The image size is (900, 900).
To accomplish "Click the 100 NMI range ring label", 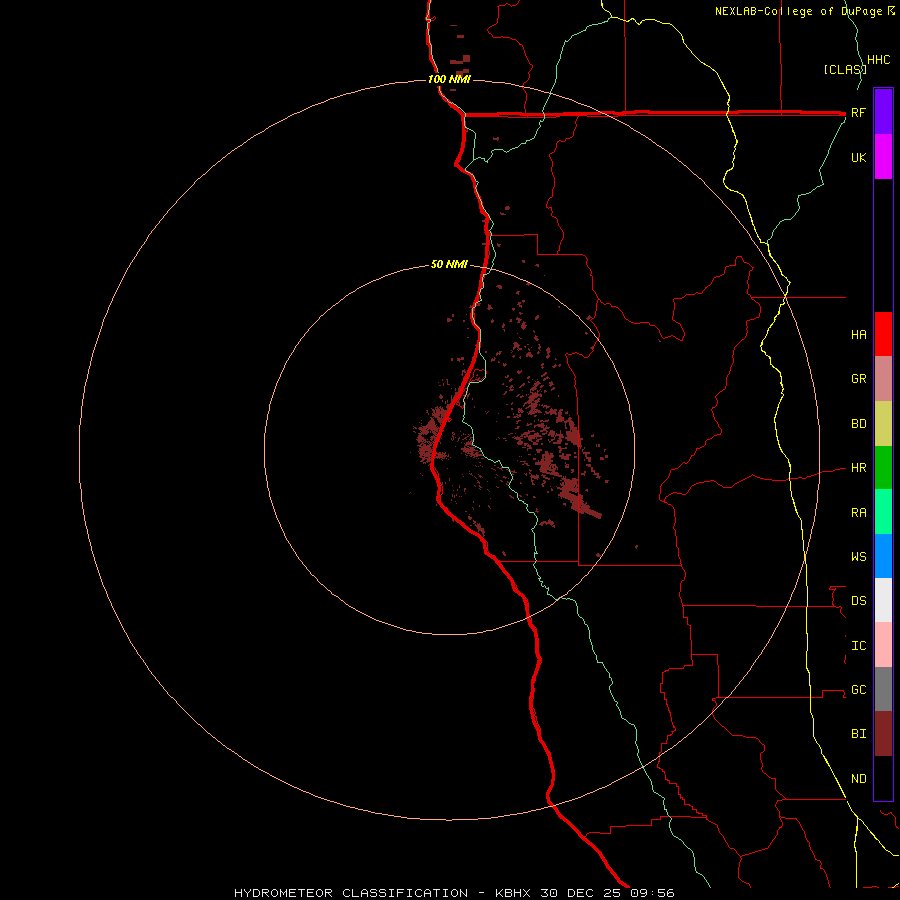I will pos(449,79).
